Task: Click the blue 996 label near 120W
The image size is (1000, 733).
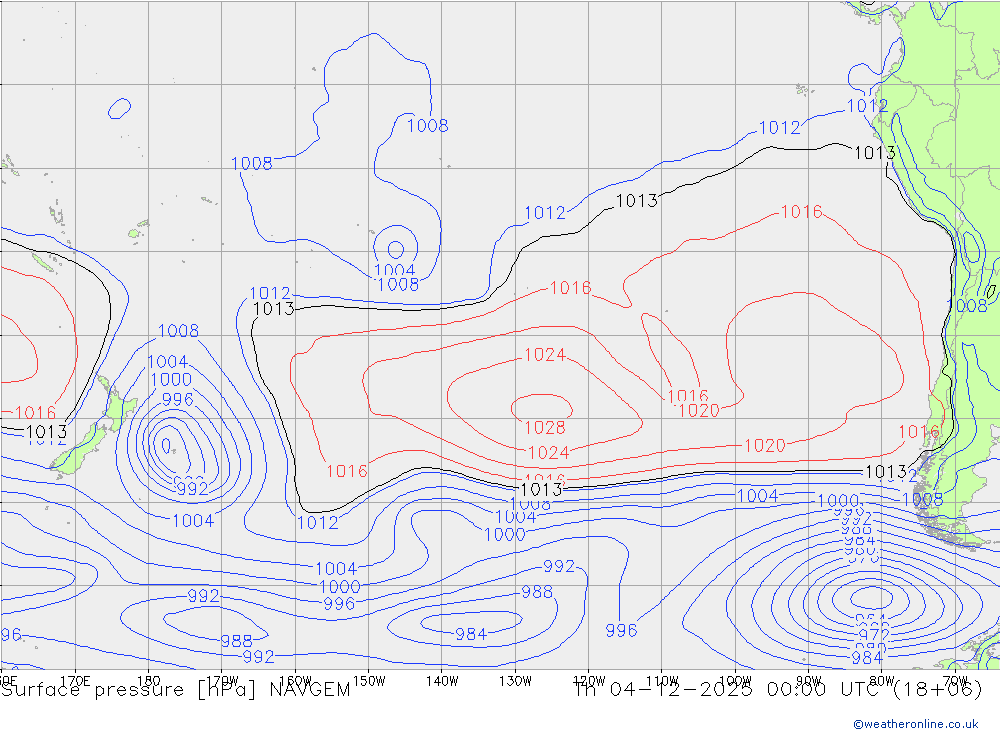Action: click(621, 630)
